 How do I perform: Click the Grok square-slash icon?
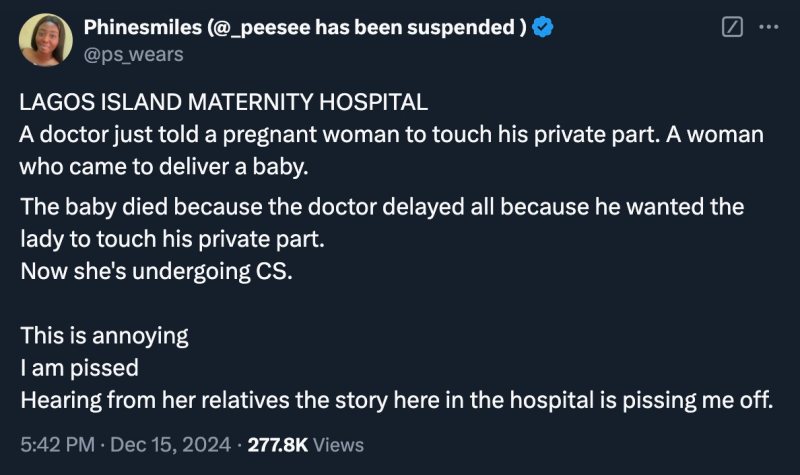coord(731,28)
